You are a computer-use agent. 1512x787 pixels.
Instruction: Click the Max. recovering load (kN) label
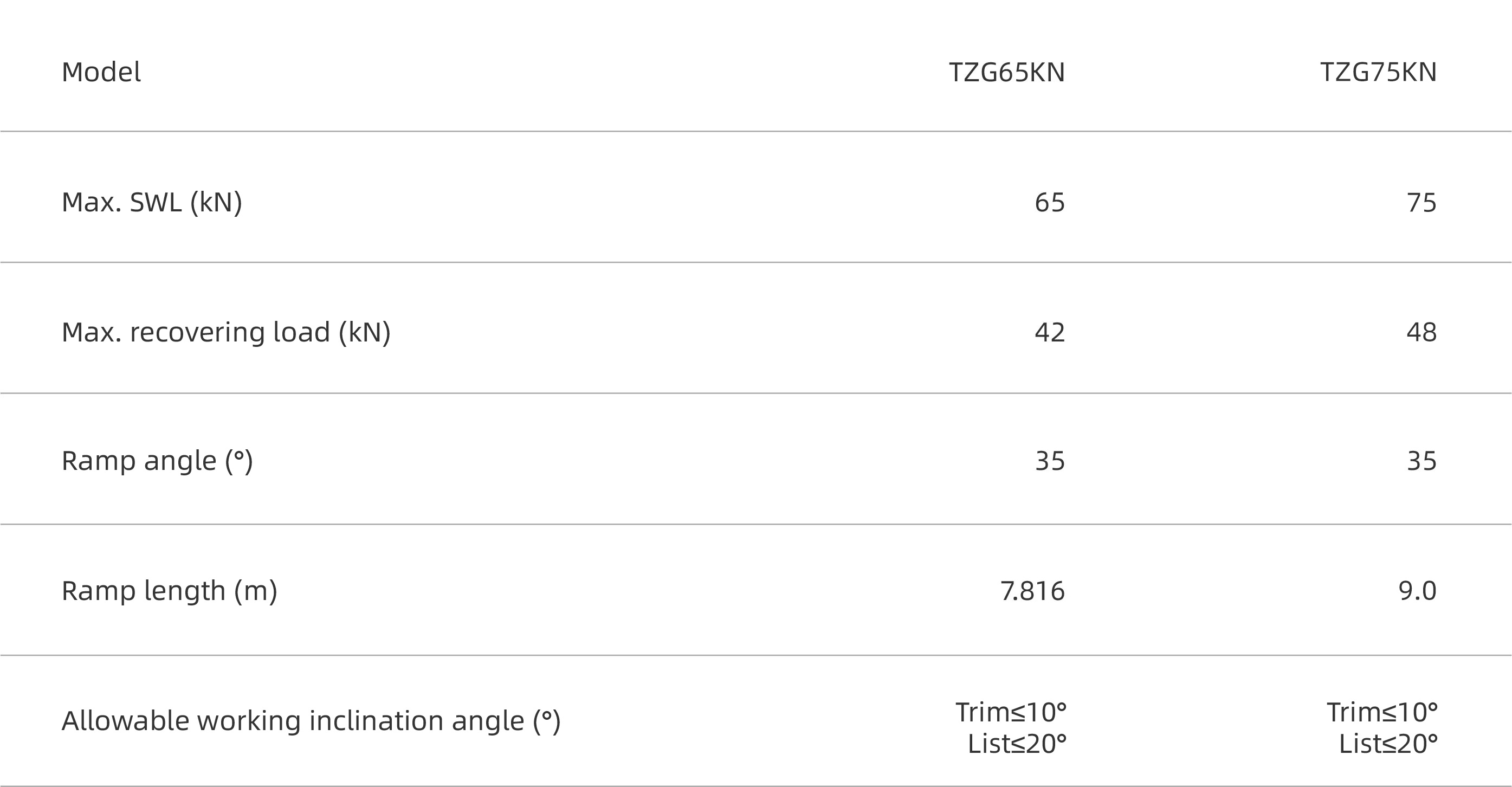[x=226, y=333]
